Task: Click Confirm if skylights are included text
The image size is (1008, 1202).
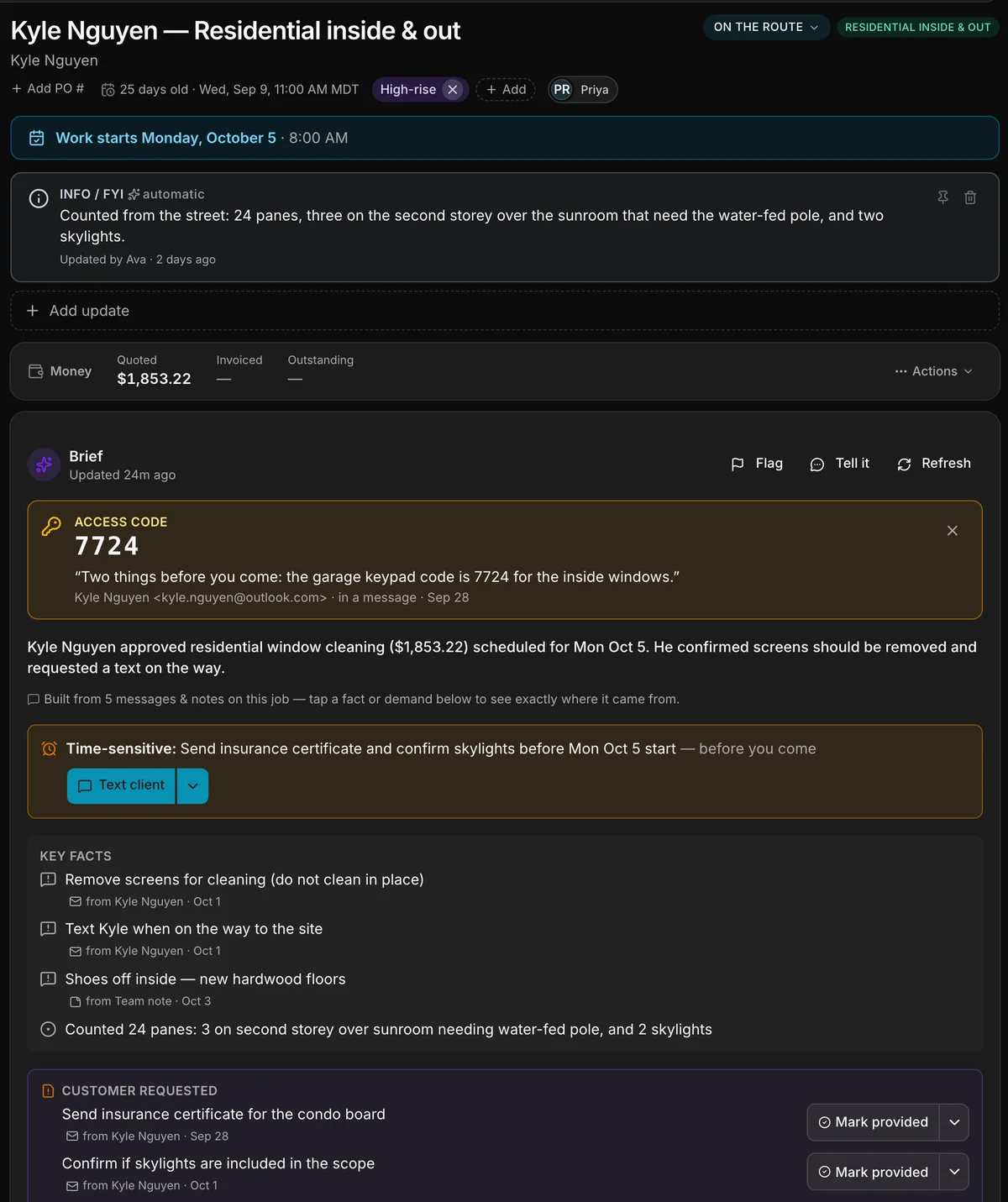Action: pyautogui.click(x=218, y=1163)
